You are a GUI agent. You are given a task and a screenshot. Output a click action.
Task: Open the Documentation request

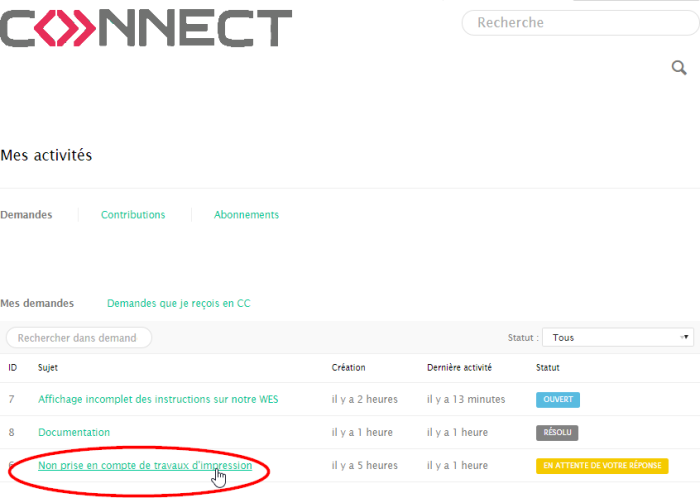(x=74, y=432)
